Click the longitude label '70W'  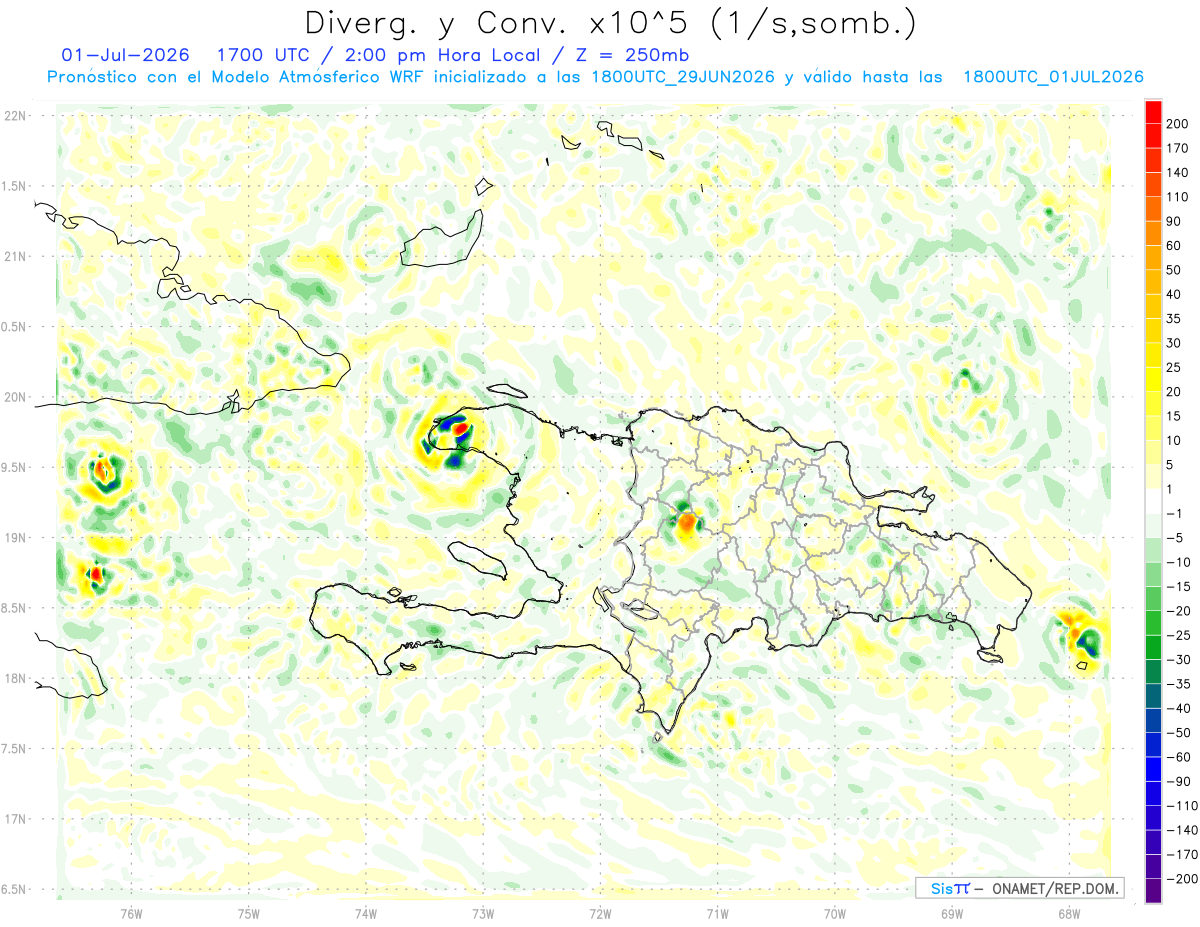coord(834,913)
